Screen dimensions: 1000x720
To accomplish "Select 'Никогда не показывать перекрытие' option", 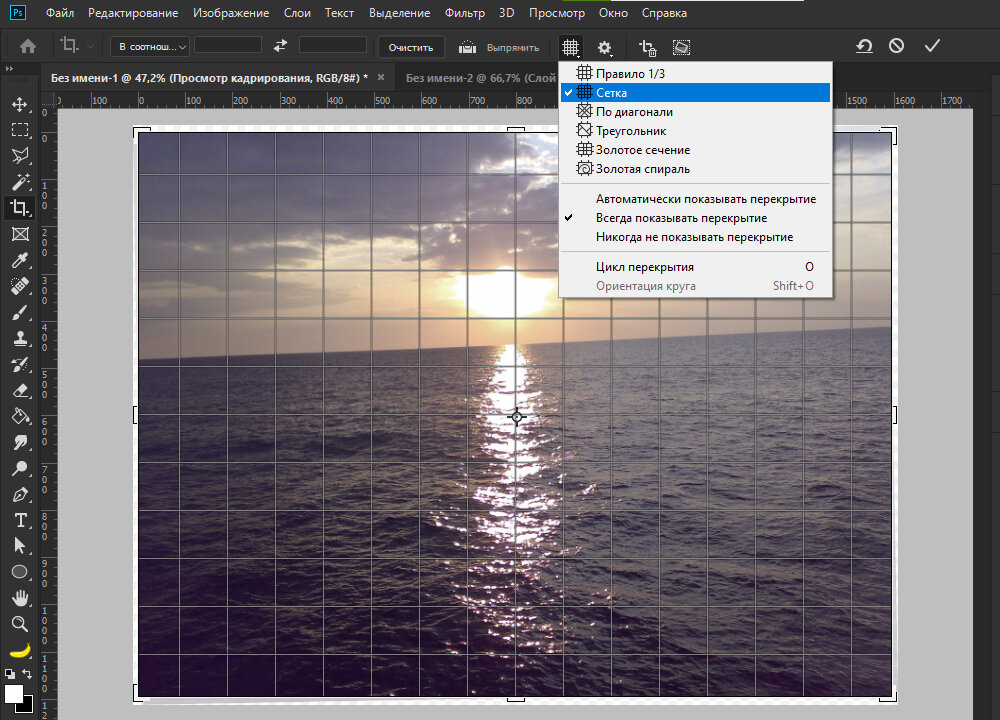I will (x=694, y=237).
